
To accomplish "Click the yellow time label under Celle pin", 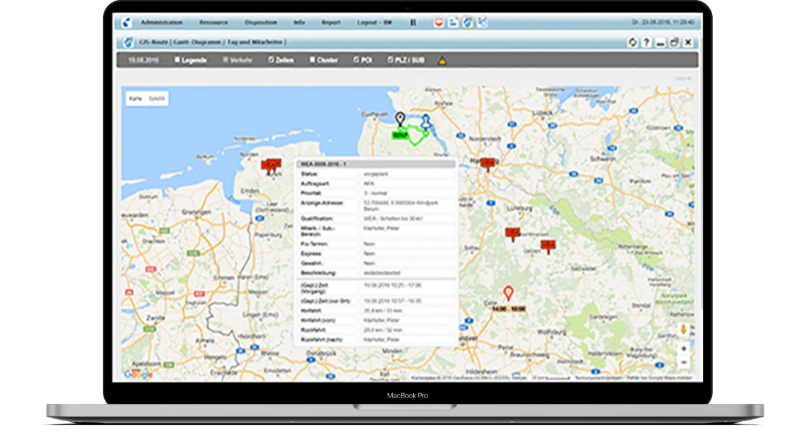I will point(508,309).
